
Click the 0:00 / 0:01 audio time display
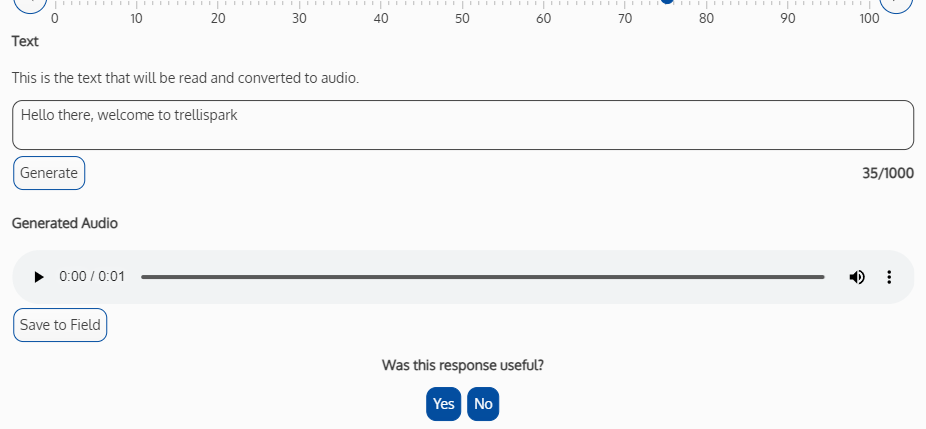(92, 277)
